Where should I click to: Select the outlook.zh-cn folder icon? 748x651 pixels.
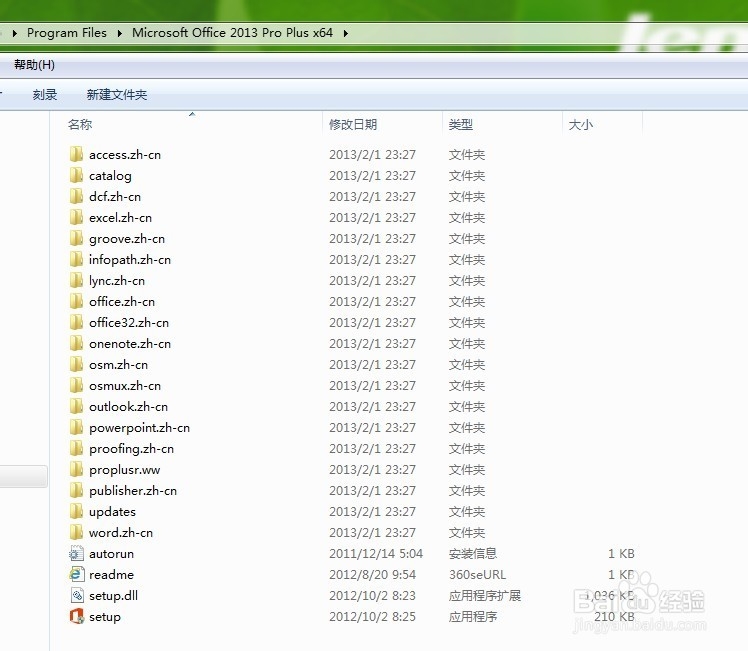[76, 406]
